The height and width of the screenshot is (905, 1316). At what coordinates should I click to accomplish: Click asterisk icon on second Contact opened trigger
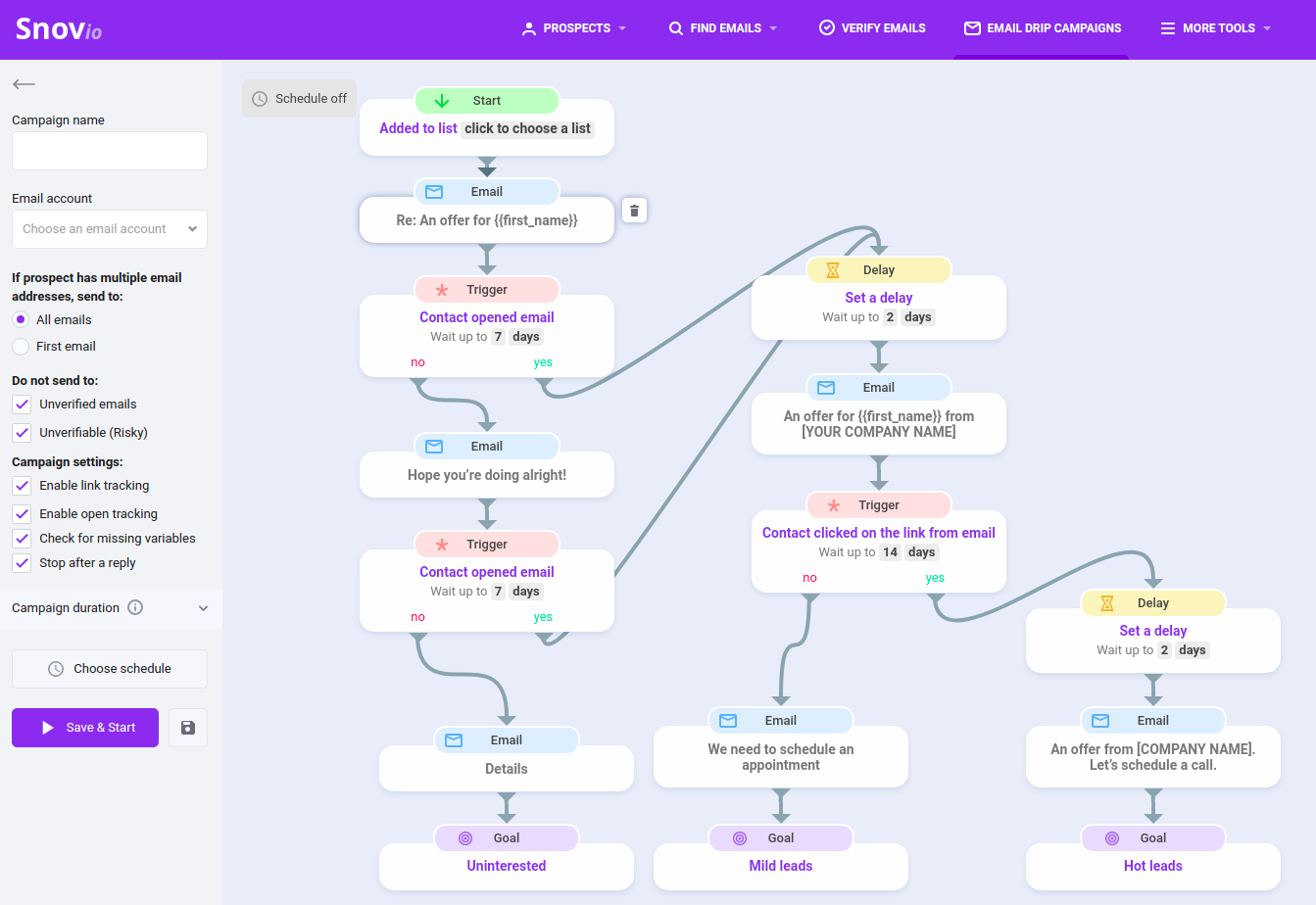(442, 545)
